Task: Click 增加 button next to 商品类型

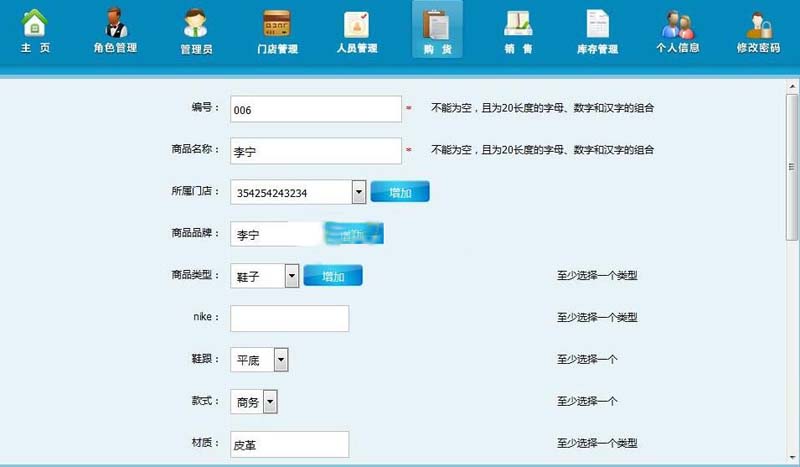Action: [x=333, y=276]
